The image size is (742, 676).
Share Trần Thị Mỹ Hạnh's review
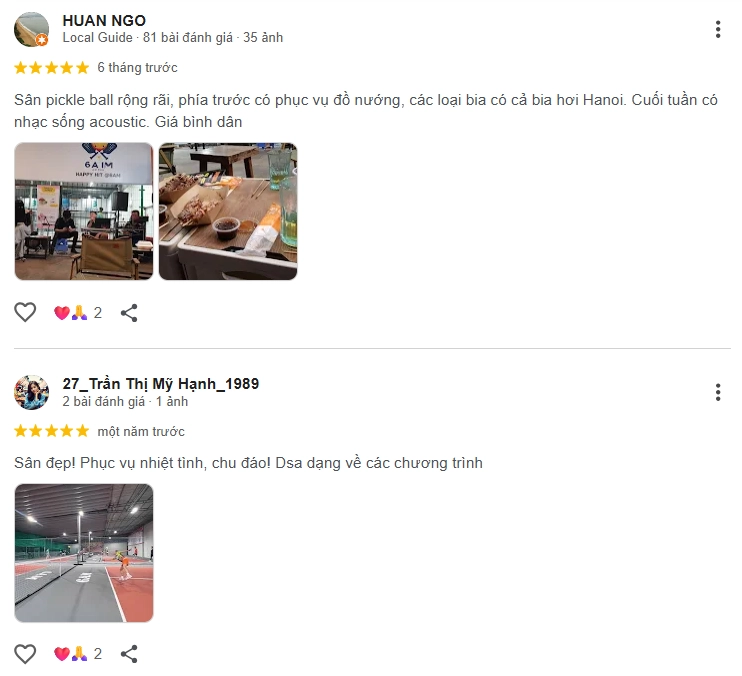tap(129, 654)
